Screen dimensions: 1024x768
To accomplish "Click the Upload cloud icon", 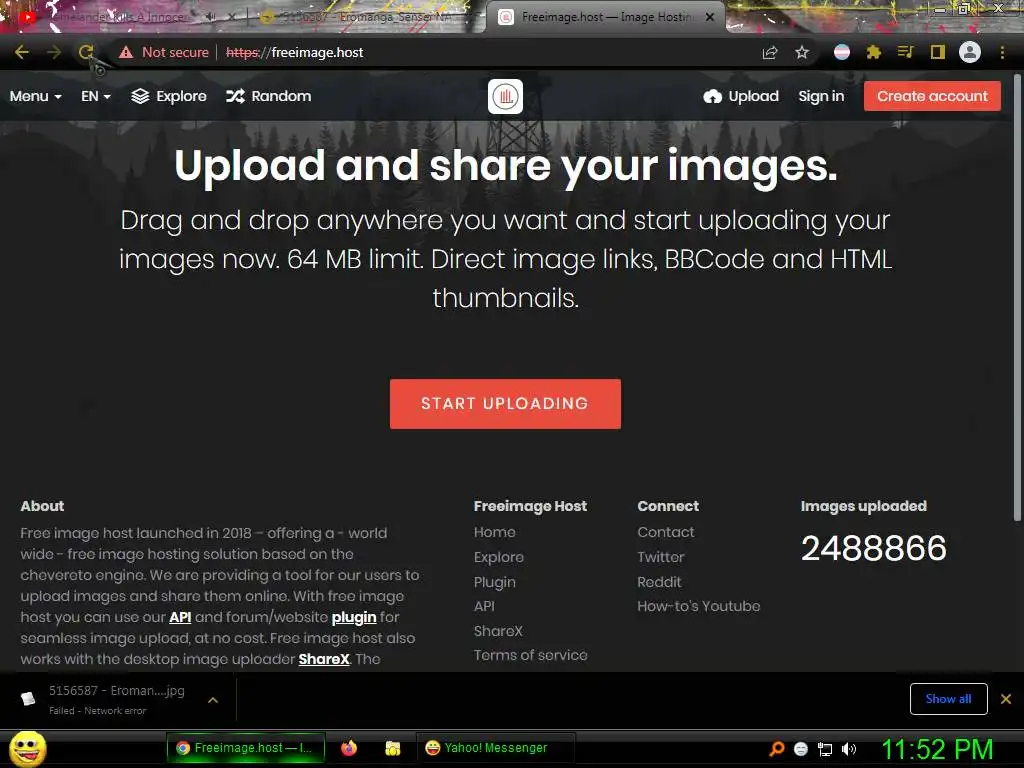I will point(712,97).
